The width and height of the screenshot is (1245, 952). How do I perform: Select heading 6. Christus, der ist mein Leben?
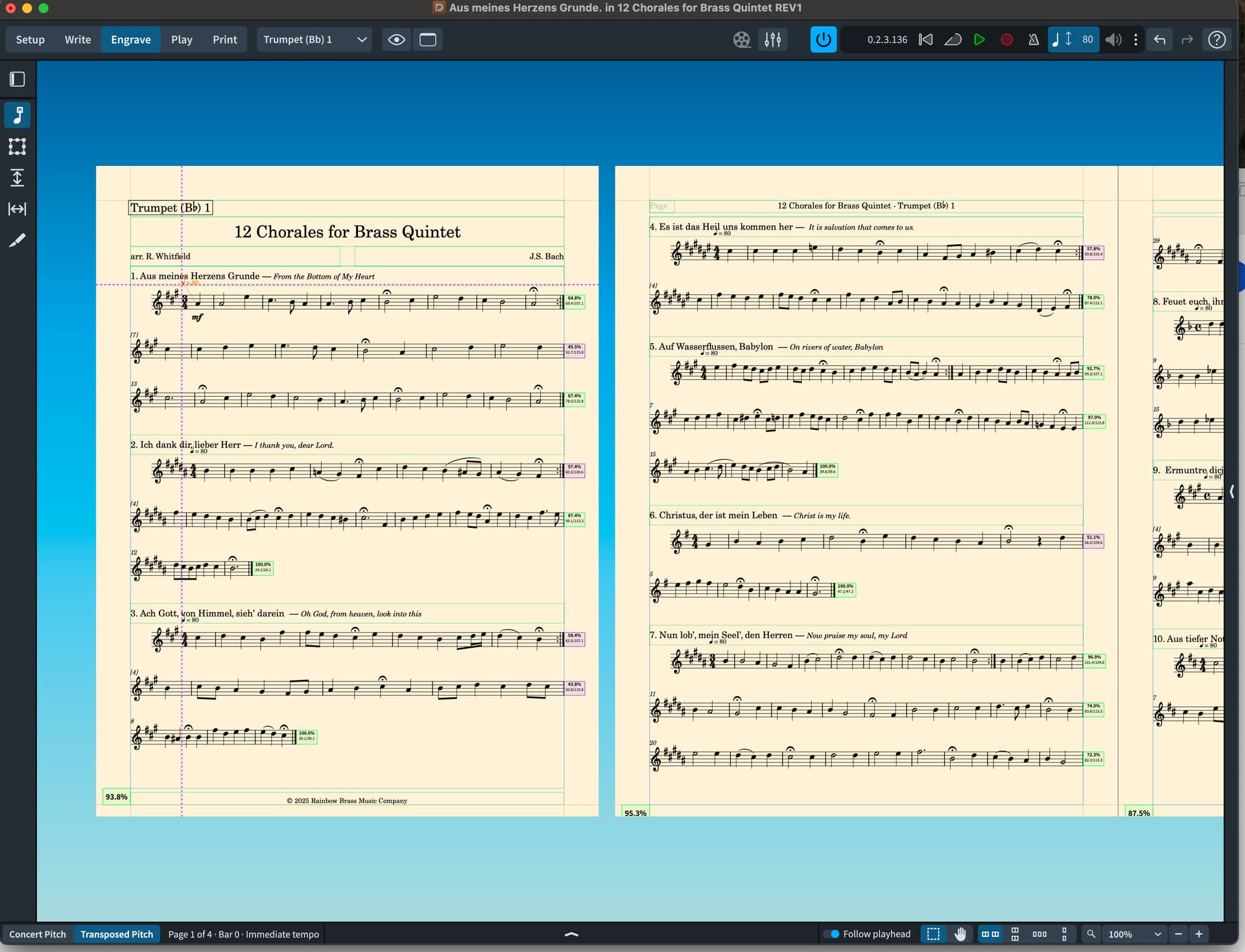750,516
